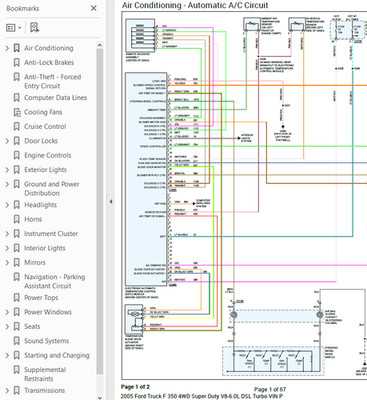This screenshot has height=400, width=367.
Task: Open Anti-Theft - Forced Entry Circuit bookmark
Action: 53,81
